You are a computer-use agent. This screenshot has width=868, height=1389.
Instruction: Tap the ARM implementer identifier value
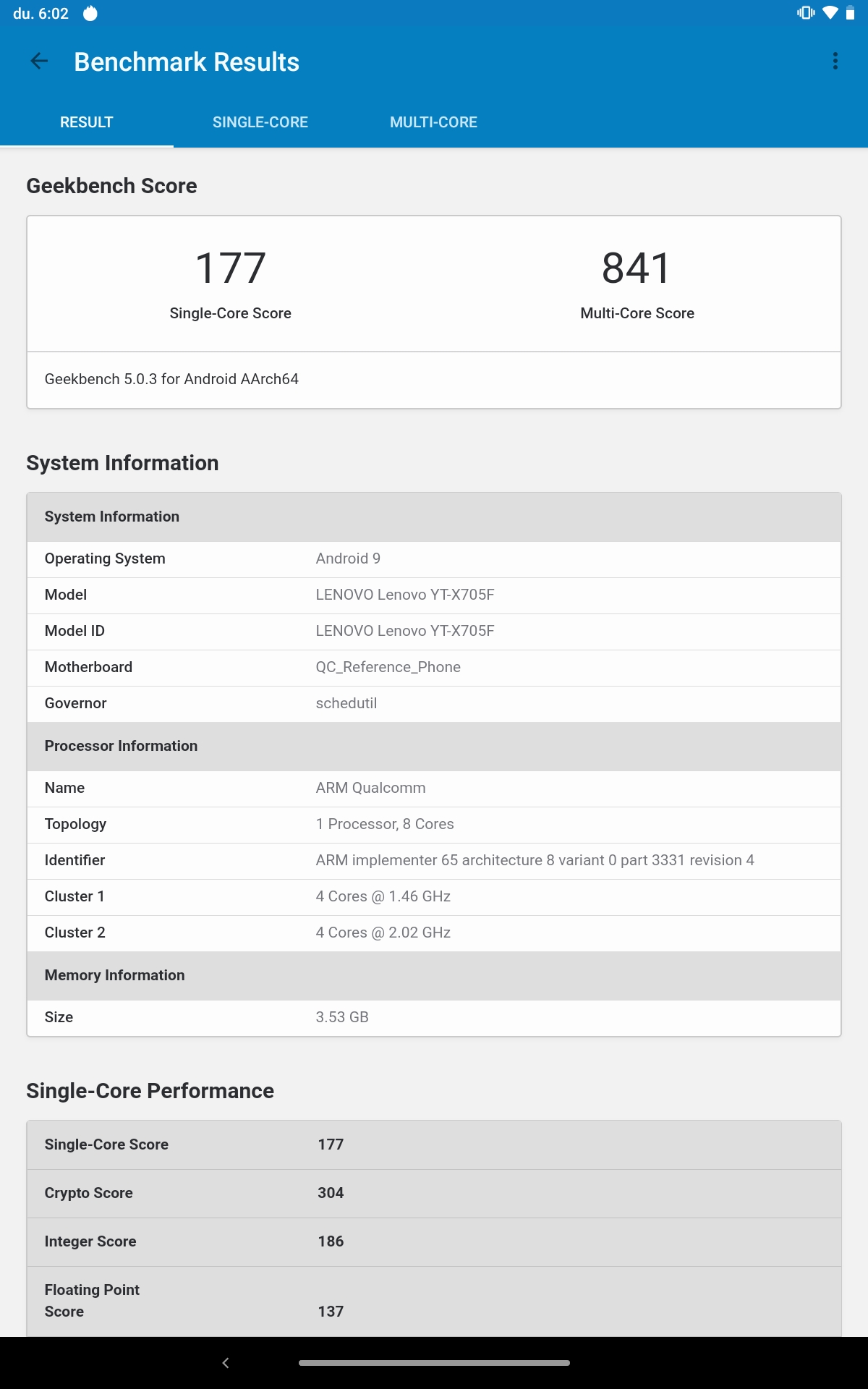[x=535, y=860]
